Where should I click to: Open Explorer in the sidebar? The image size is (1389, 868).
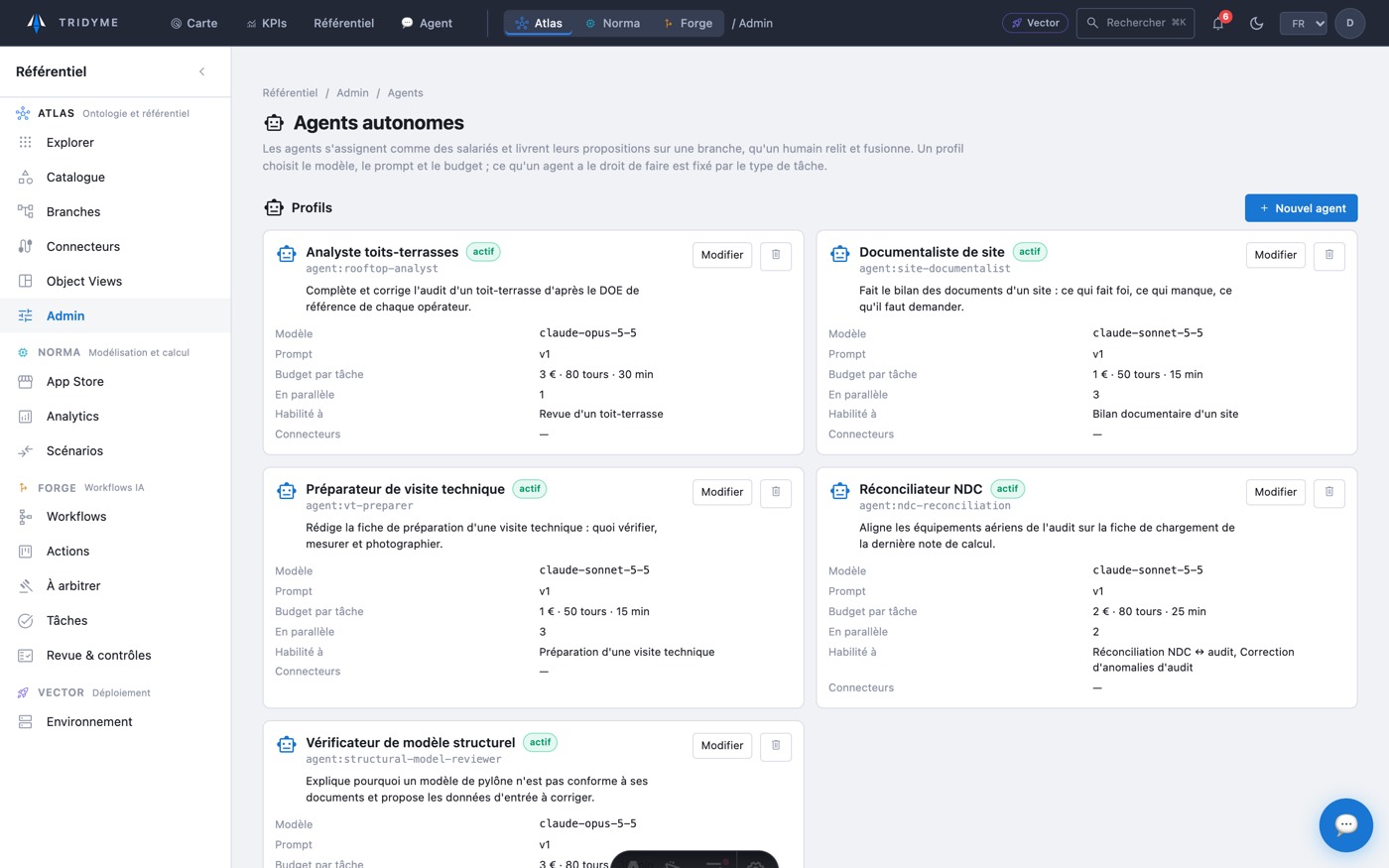click(x=115, y=142)
